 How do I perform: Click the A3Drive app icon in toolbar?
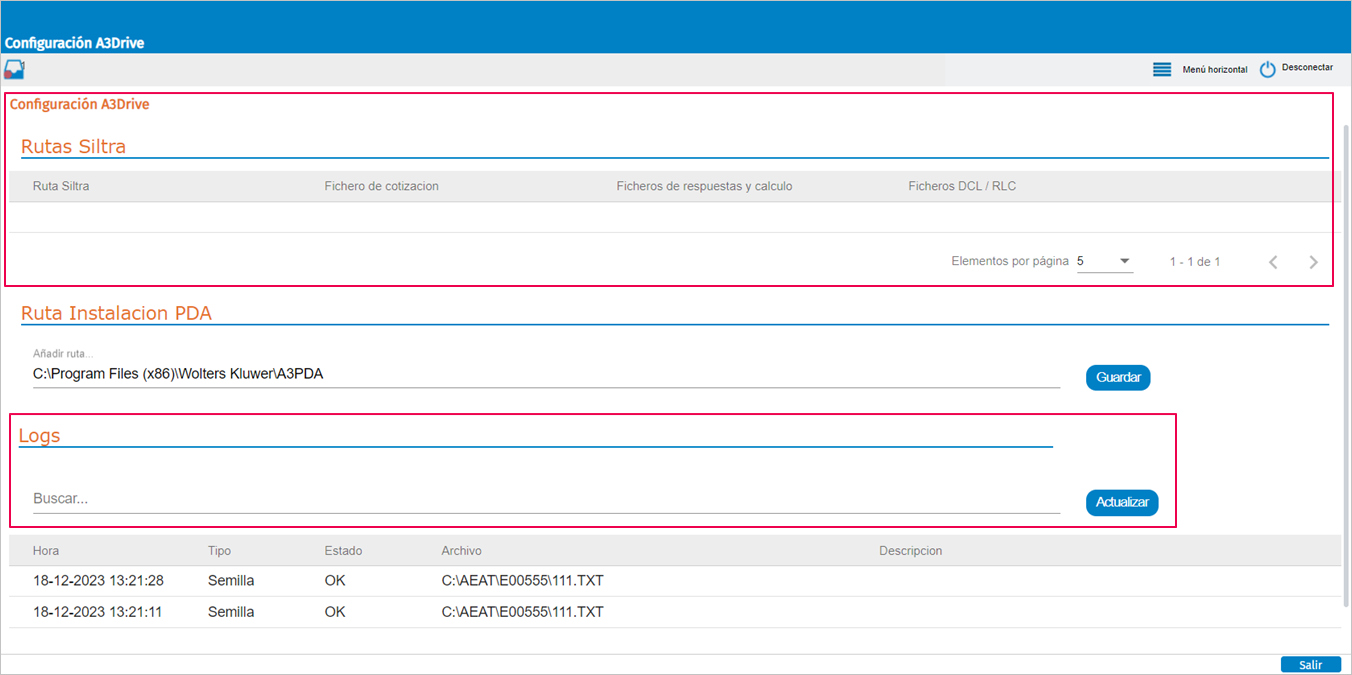14,69
